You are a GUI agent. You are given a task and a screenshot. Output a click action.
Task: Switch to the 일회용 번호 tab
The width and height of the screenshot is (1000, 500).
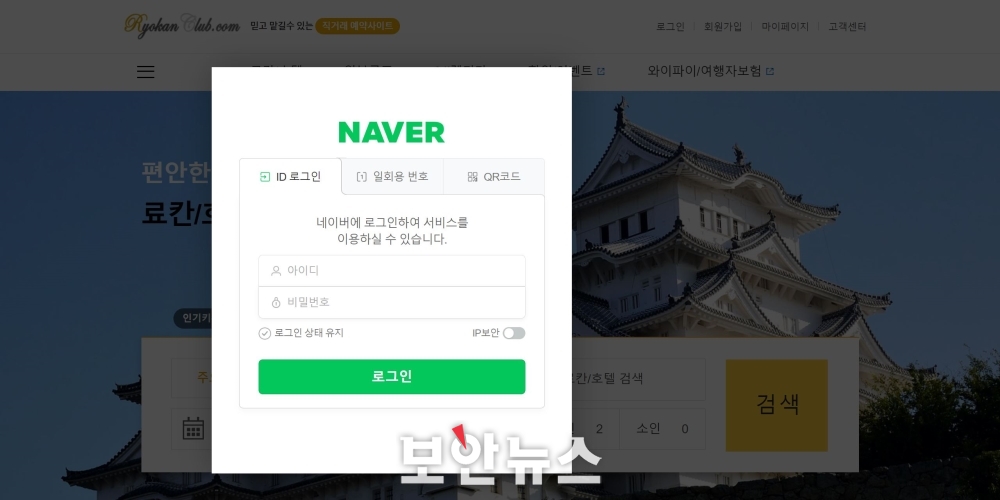tap(392, 177)
